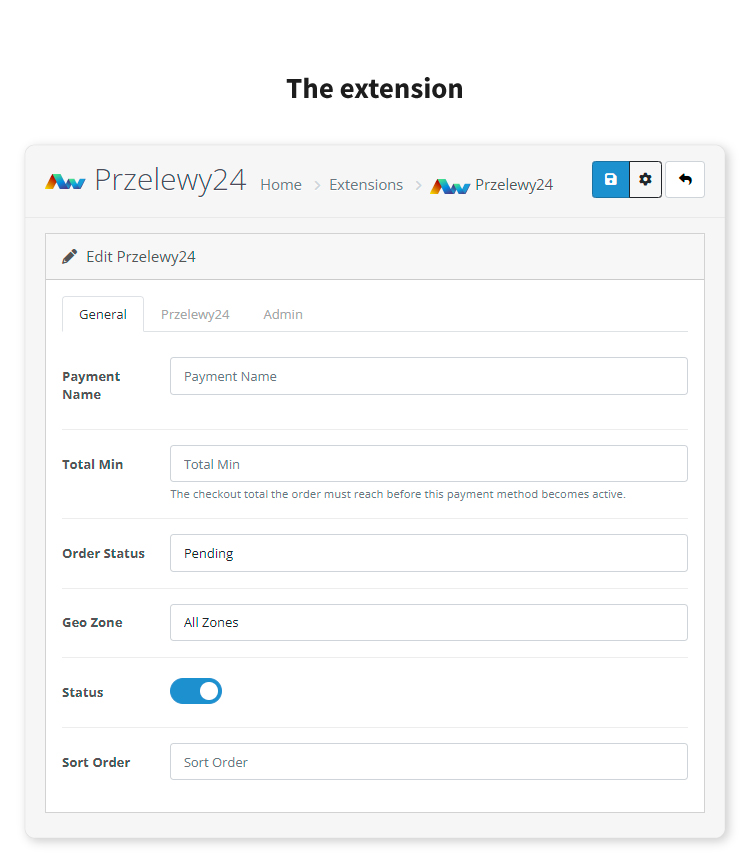The height and width of the screenshot is (863, 750).
Task: Open the Geo Zone dropdown showing All Zones
Action: point(428,622)
